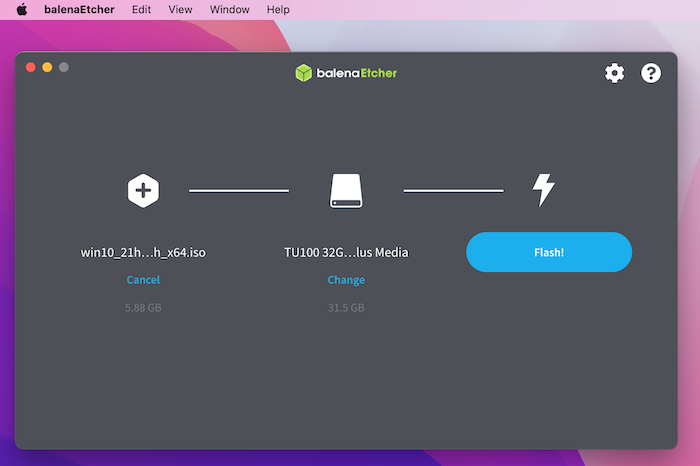Click the balenaEtcher cube logo
The height and width of the screenshot is (466, 700).
coord(303,73)
